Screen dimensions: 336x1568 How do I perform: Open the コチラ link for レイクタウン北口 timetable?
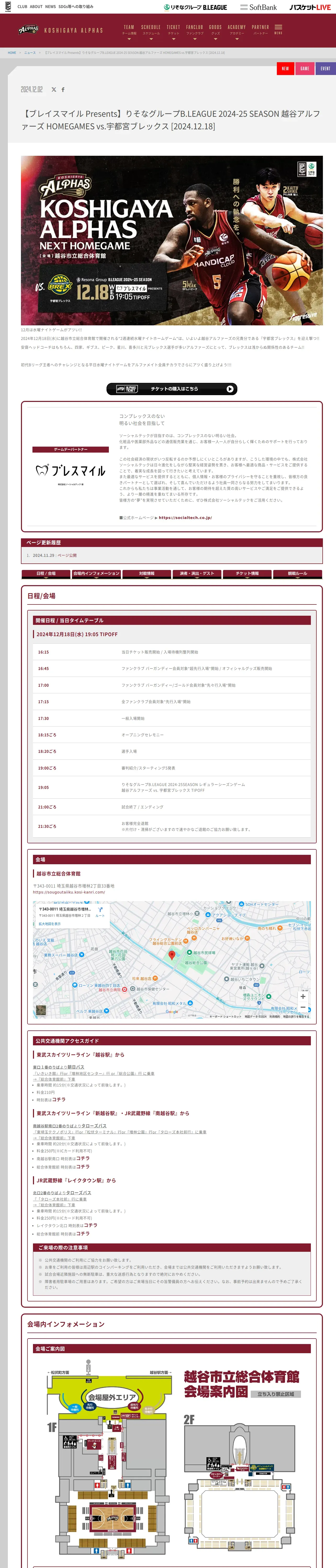[90, 1225]
